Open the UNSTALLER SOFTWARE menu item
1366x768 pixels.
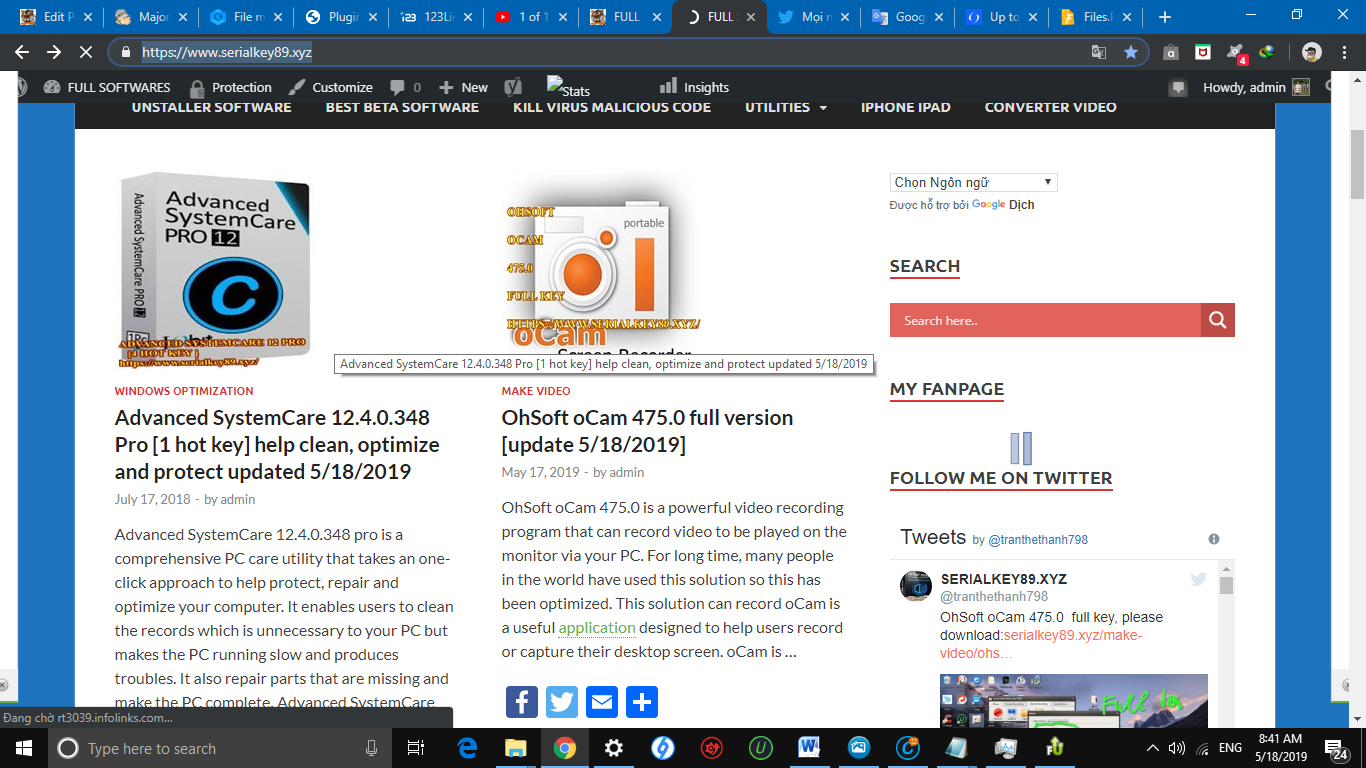(211, 107)
